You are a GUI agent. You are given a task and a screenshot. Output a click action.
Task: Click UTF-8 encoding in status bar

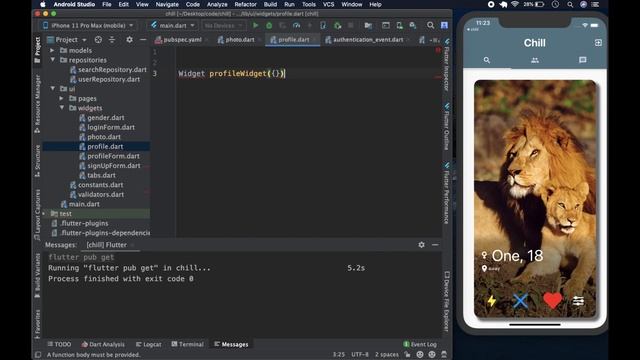tap(360, 354)
